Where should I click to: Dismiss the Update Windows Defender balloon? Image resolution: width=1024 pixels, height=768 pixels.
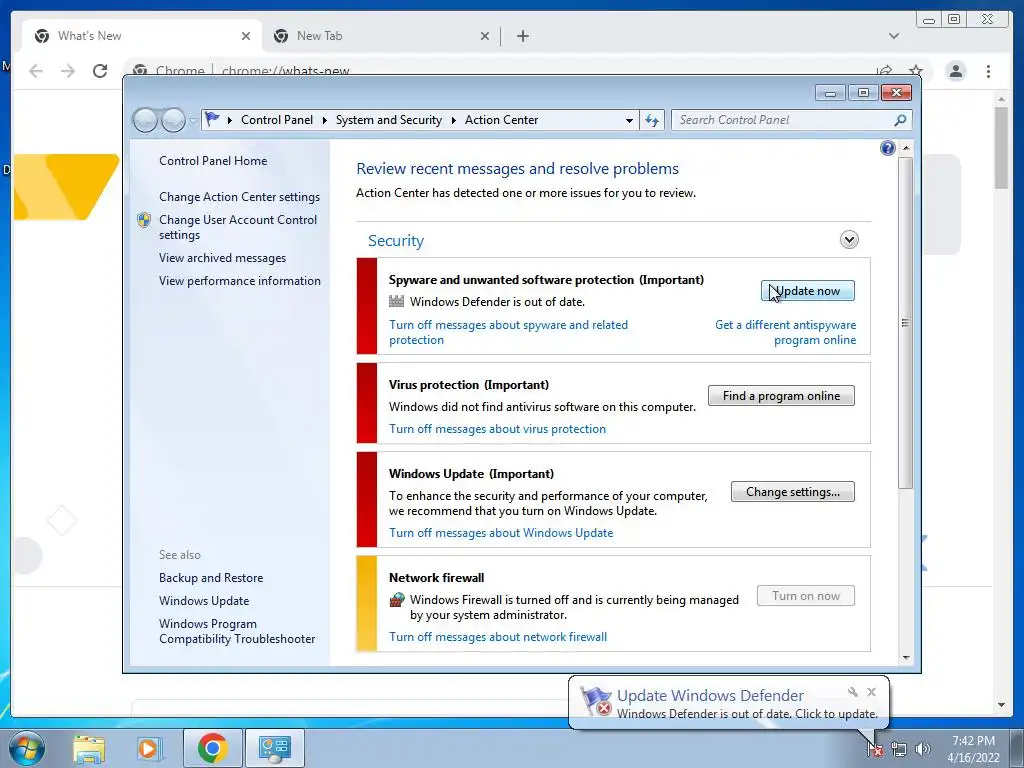coord(871,692)
